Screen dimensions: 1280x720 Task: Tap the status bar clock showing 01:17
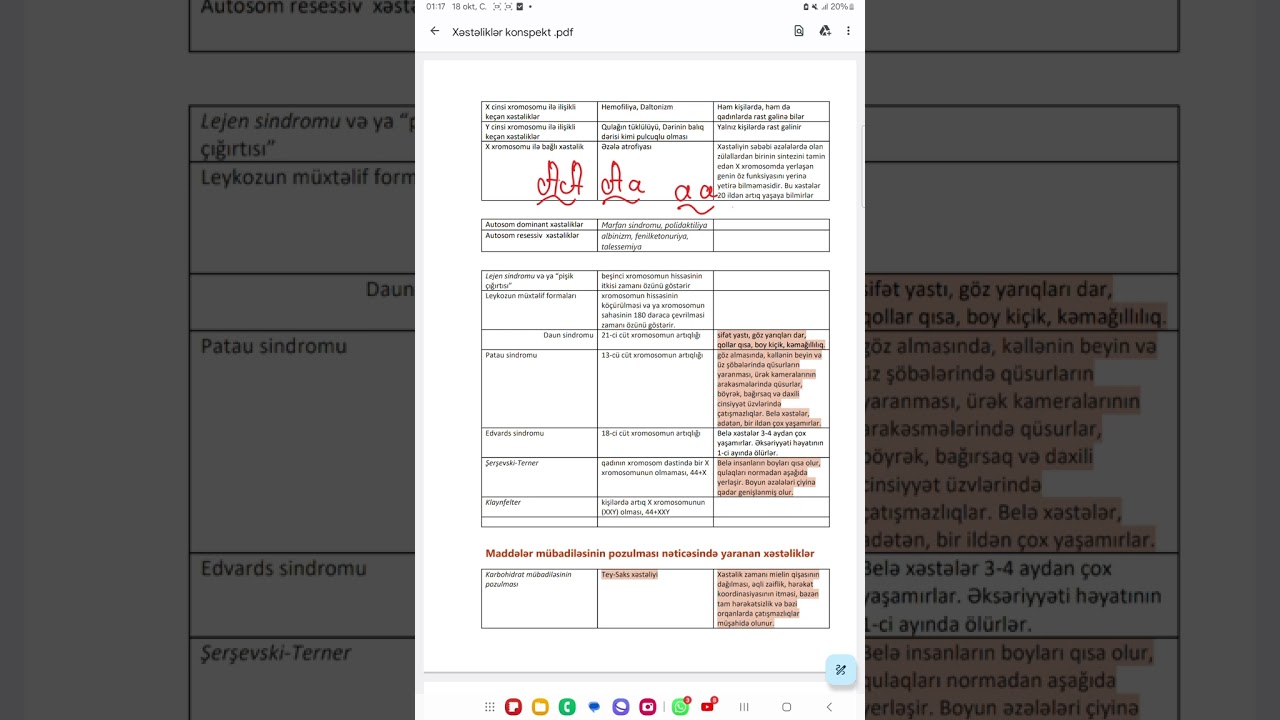(x=435, y=6)
